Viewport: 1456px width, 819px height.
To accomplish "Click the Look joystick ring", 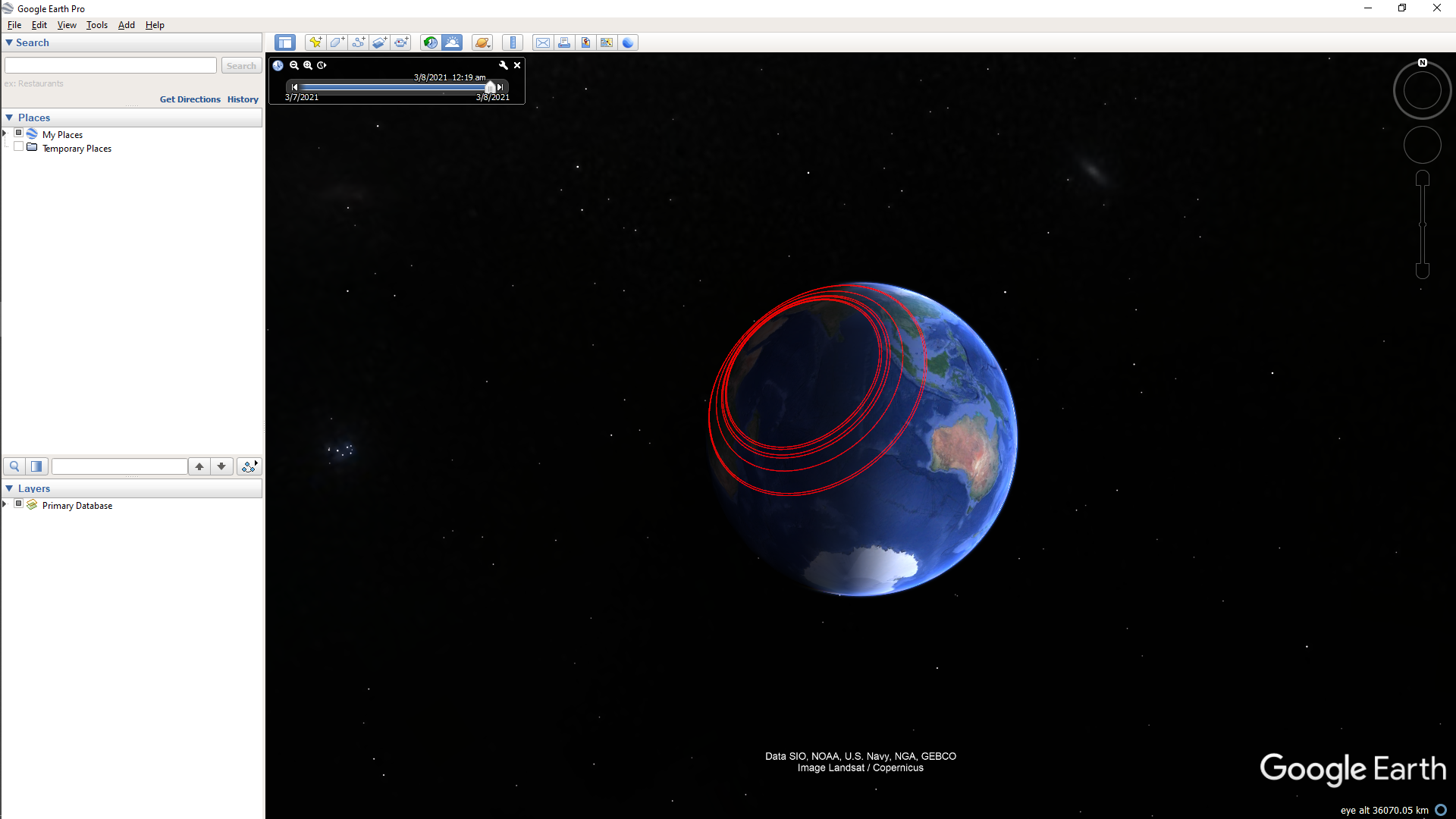I will pyautogui.click(x=1423, y=90).
